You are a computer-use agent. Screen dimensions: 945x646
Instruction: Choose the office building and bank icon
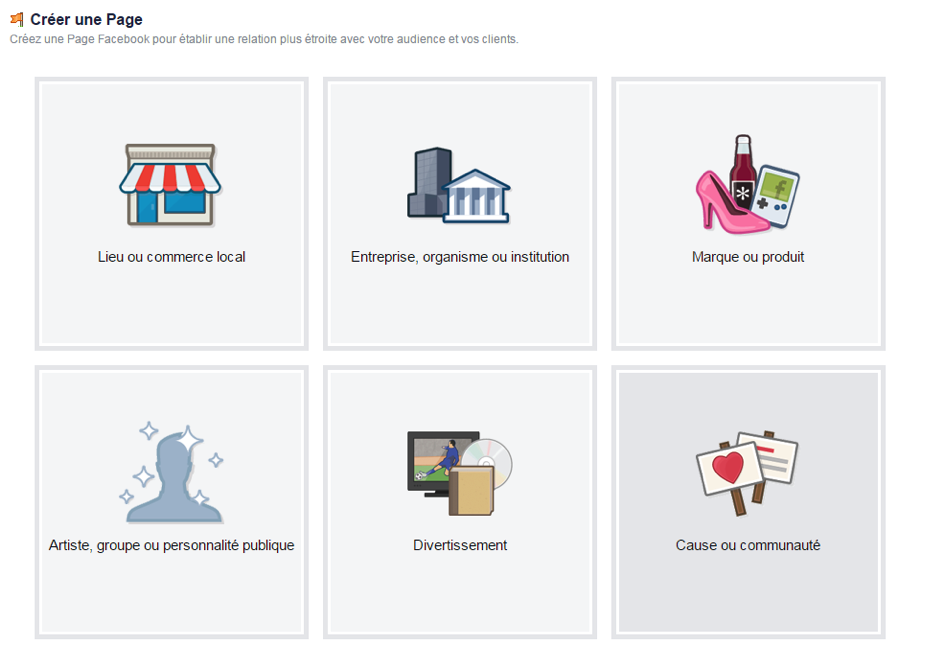(459, 186)
